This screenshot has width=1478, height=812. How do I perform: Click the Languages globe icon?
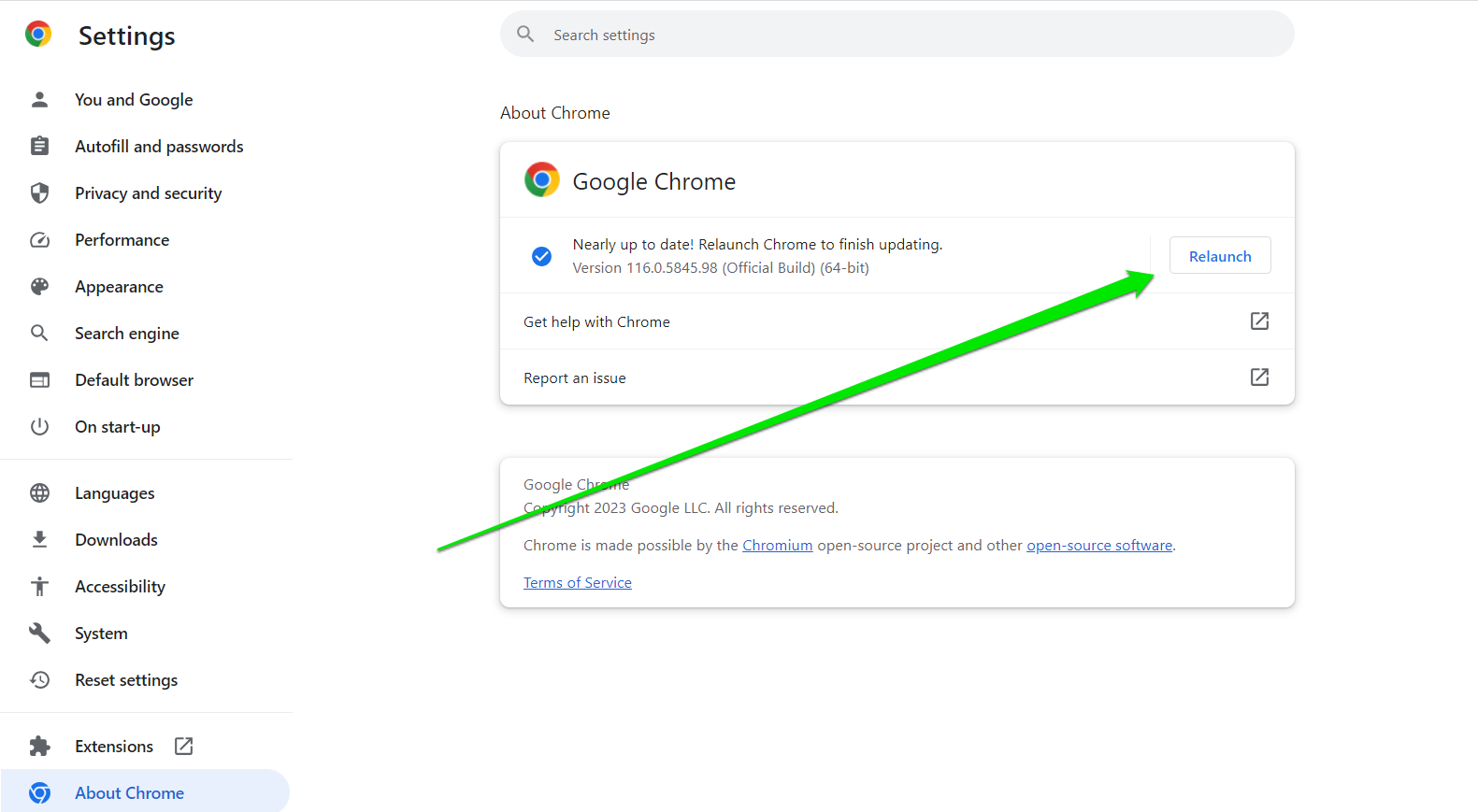point(39,493)
